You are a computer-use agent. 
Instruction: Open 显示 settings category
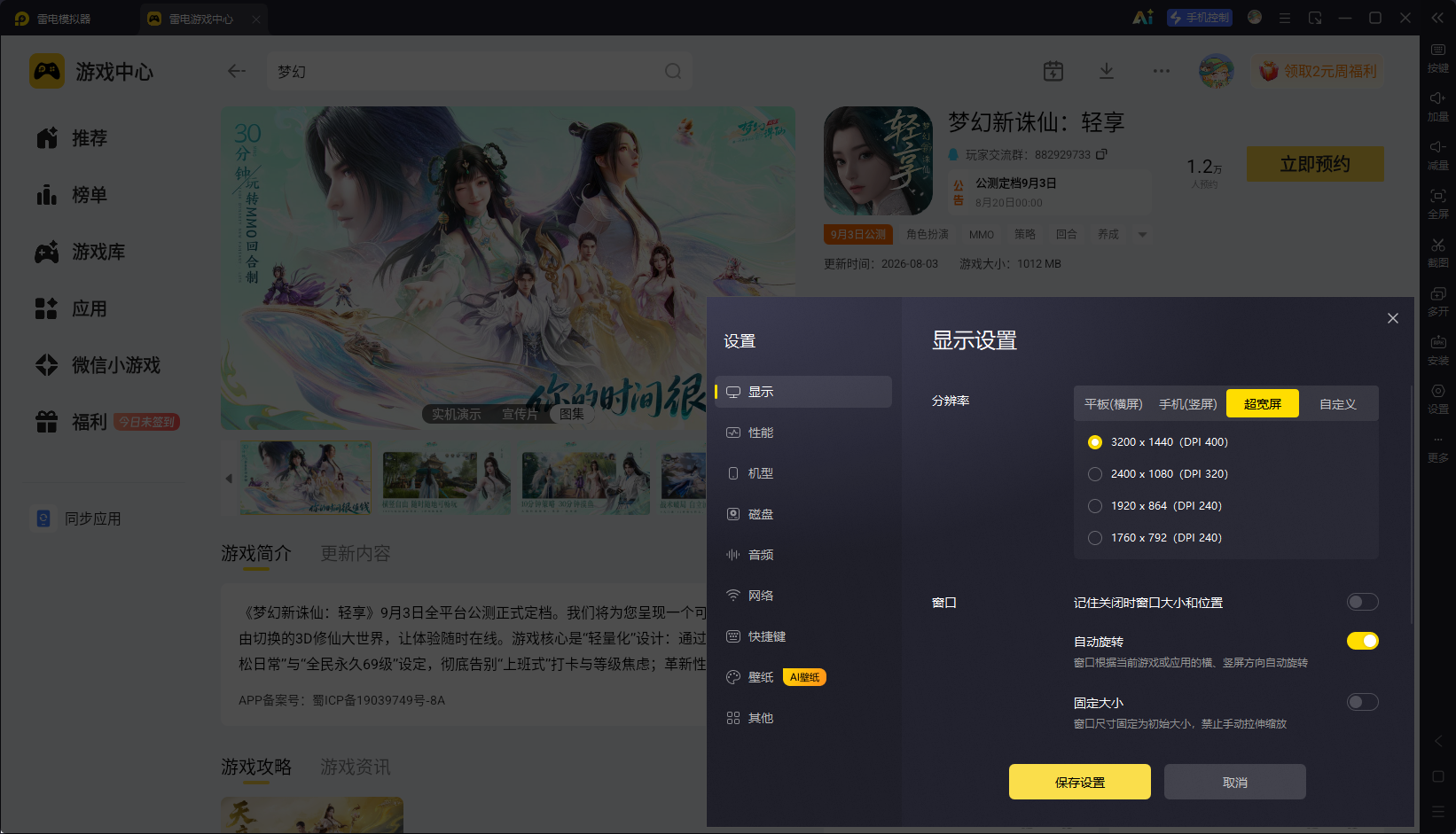(x=803, y=392)
